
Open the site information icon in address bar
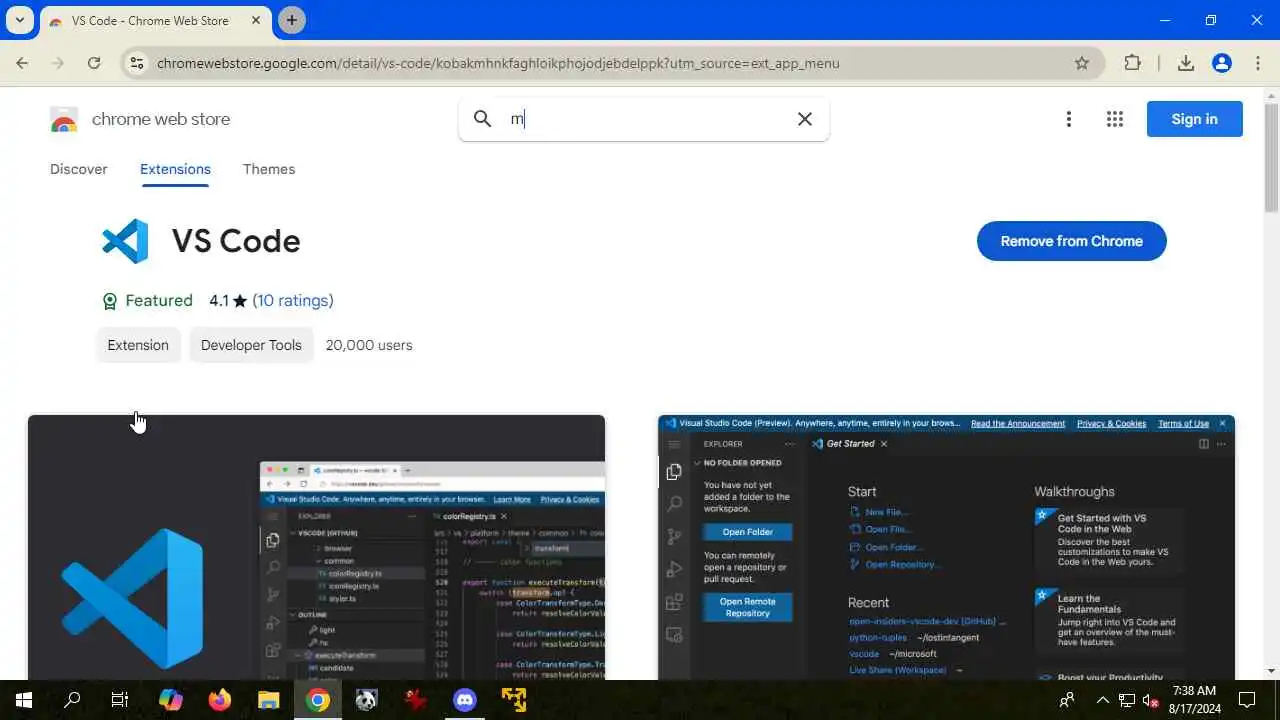(x=137, y=63)
